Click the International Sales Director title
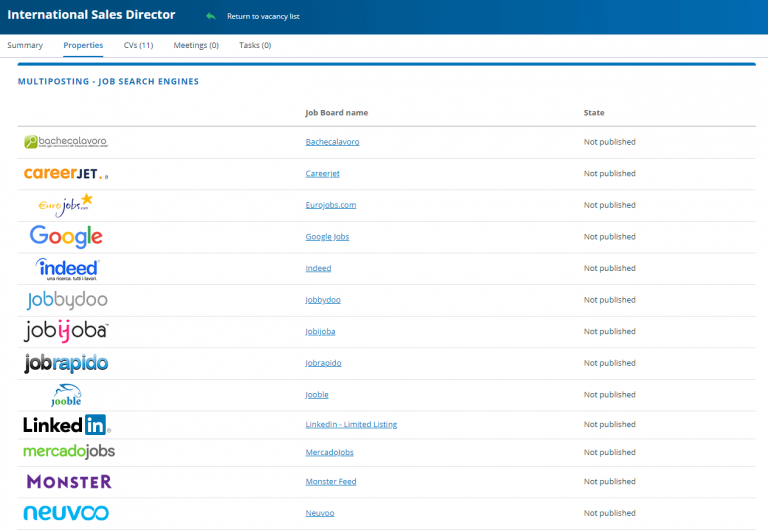The height and width of the screenshot is (531, 768). pyautogui.click(x=91, y=15)
